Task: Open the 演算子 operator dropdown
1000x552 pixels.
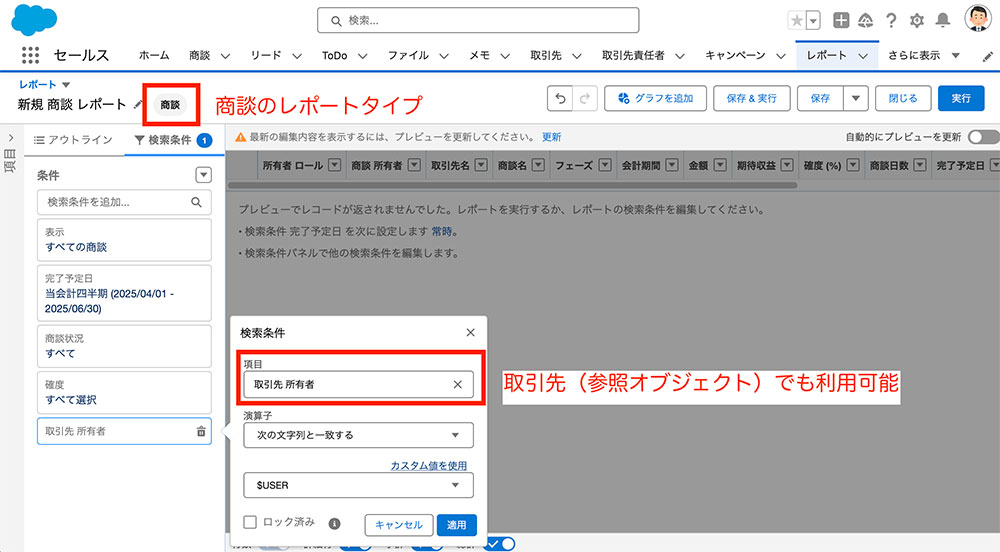Action: click(358, 435)
